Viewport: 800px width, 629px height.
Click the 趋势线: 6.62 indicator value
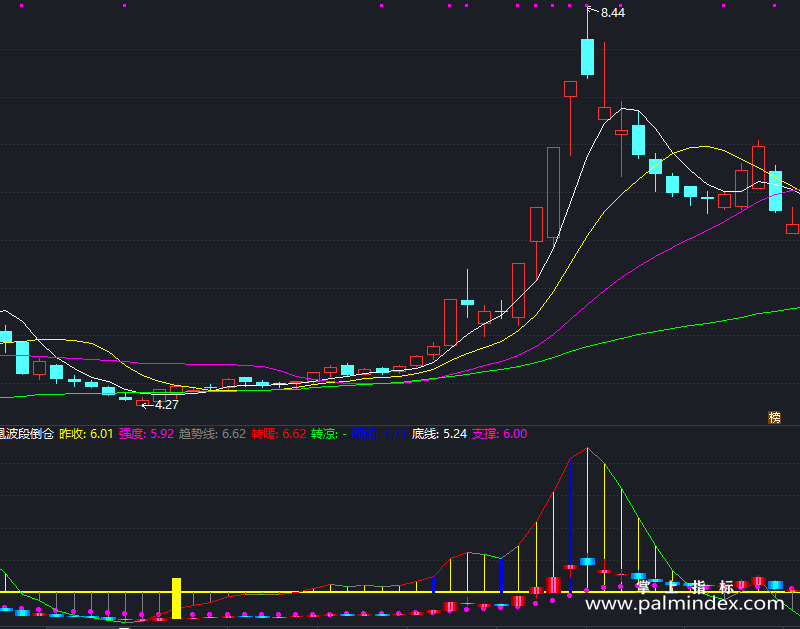[212, 434]
